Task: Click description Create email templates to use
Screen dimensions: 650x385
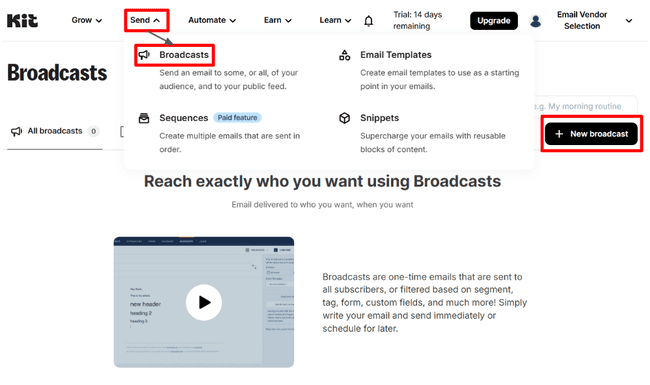Action: [439, 80]
